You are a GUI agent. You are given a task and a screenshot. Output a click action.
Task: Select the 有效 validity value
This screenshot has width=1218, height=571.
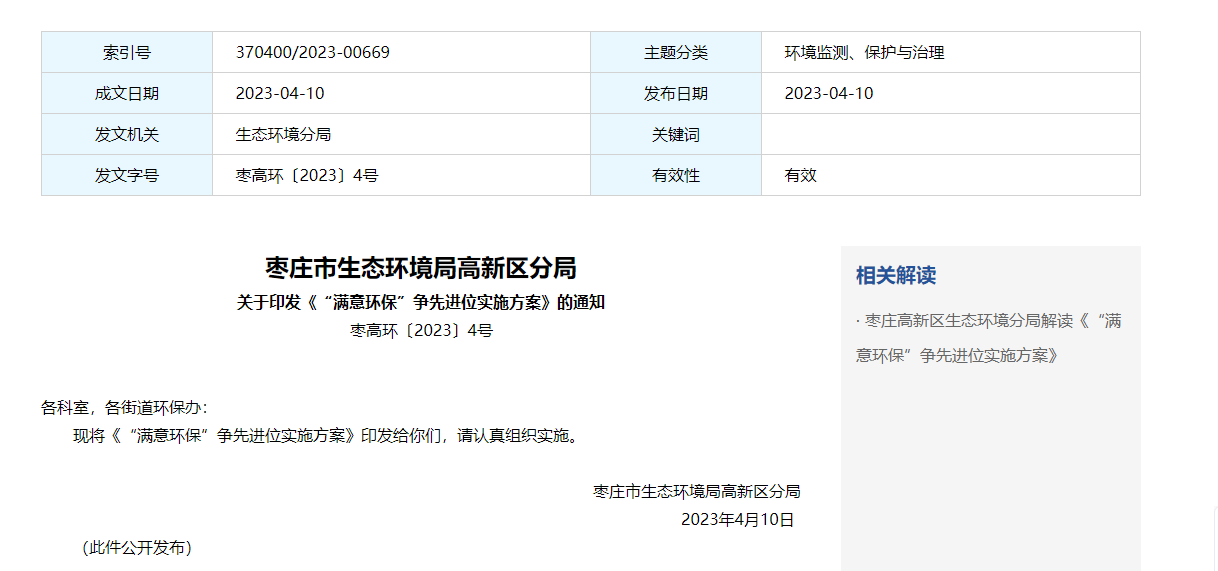pos(801,175)
